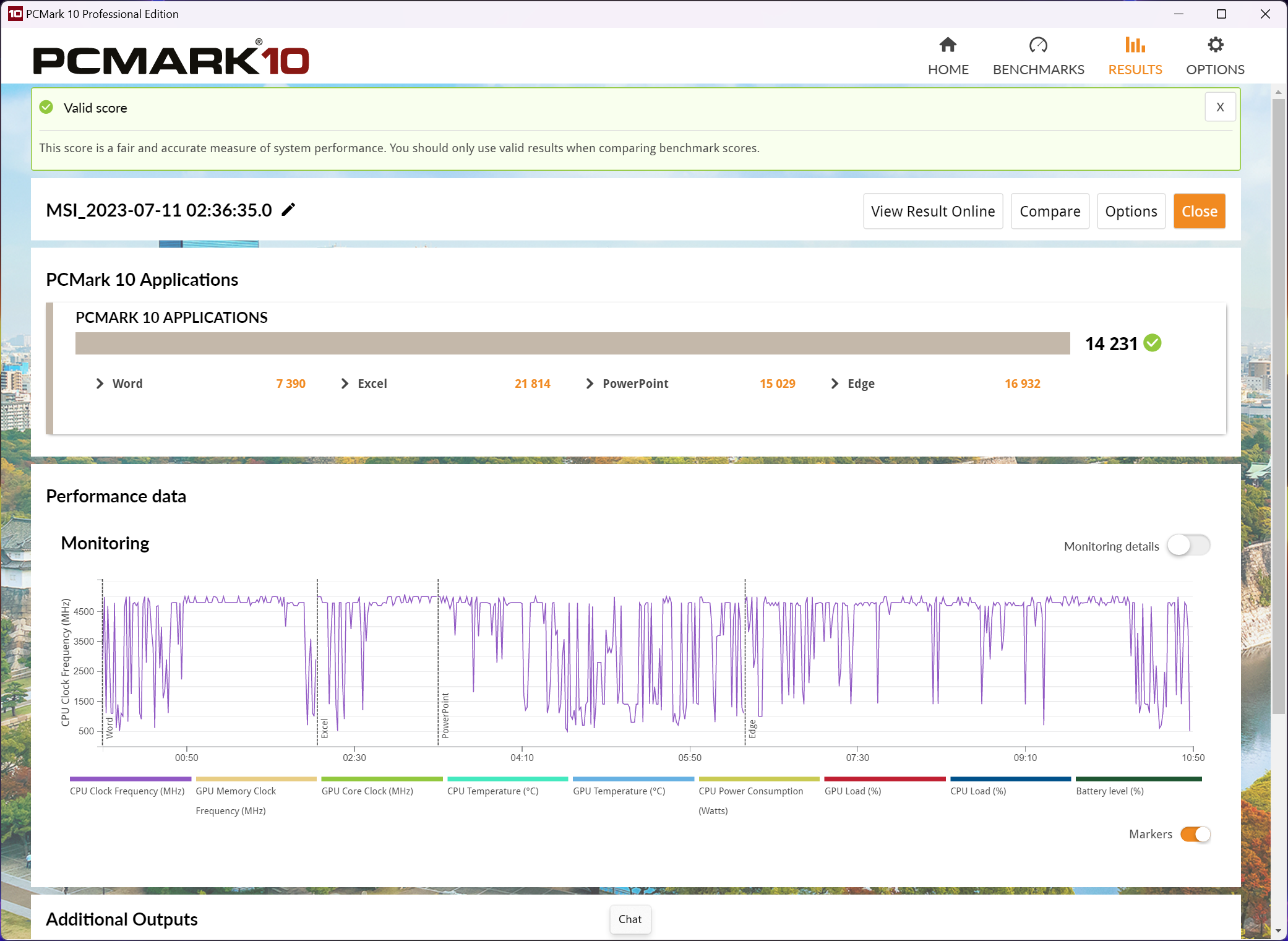Viewport: 1288px width, 941px height.
Task: Switch to the BENCHMARKS tab
Action: click(1038, 69)
